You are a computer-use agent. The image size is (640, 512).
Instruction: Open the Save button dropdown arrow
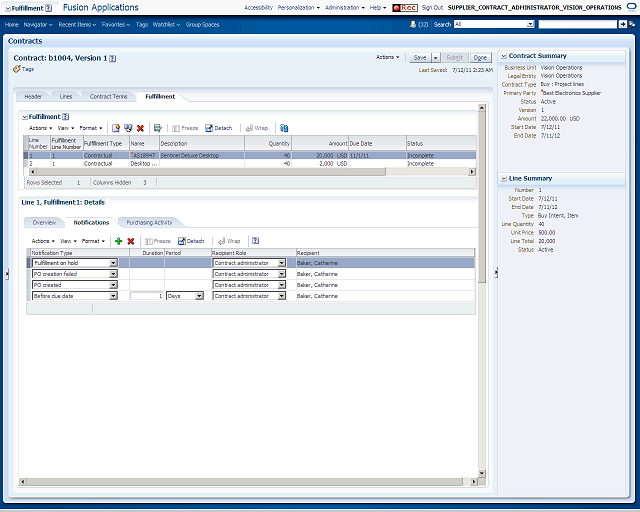click(436, 58)
